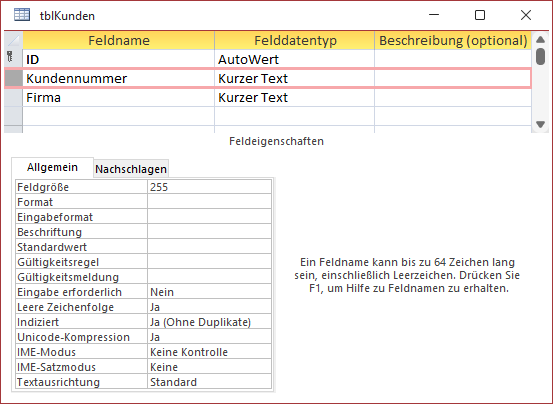Select the Kundennummer row selector
The width and height of the screenshot is (553, 404).
point(14,78)
